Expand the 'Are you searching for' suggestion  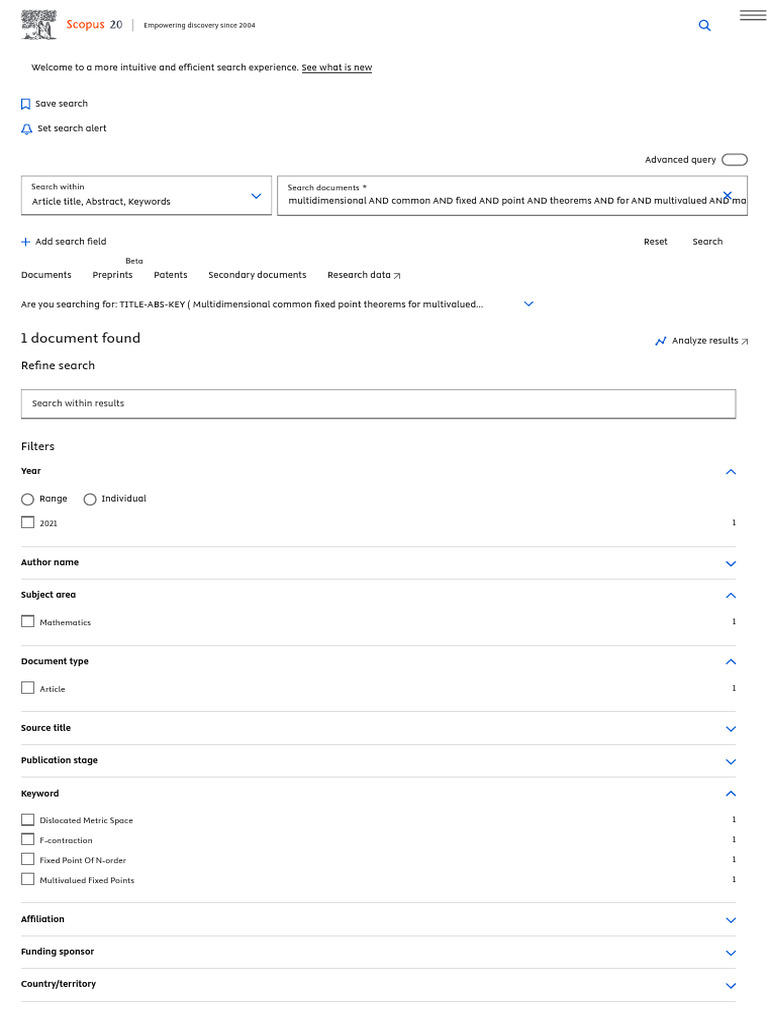[x=529, y=304]
